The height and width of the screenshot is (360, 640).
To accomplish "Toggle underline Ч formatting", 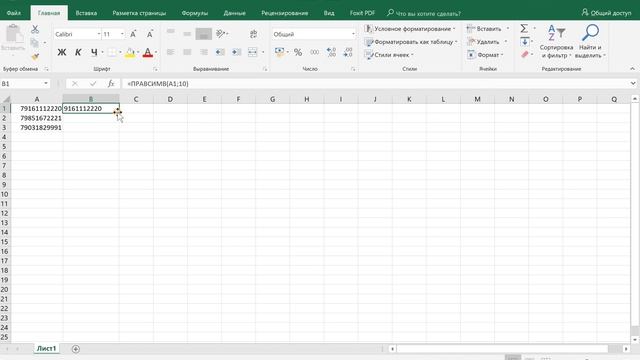I will pos(94,52).
